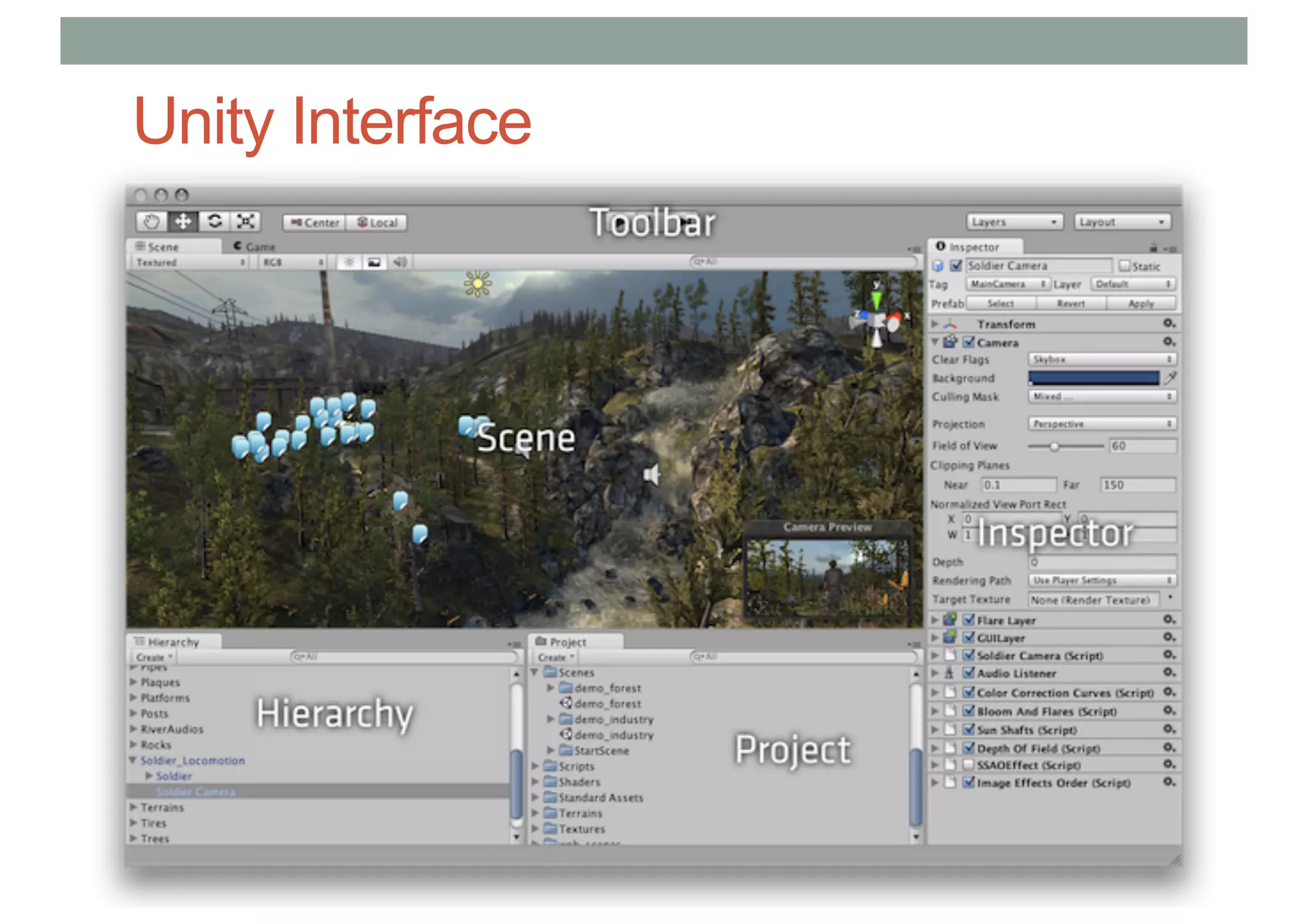This screenshot has width=1308, height=924.
Task: Expand the Transform component
Action: 935,324
